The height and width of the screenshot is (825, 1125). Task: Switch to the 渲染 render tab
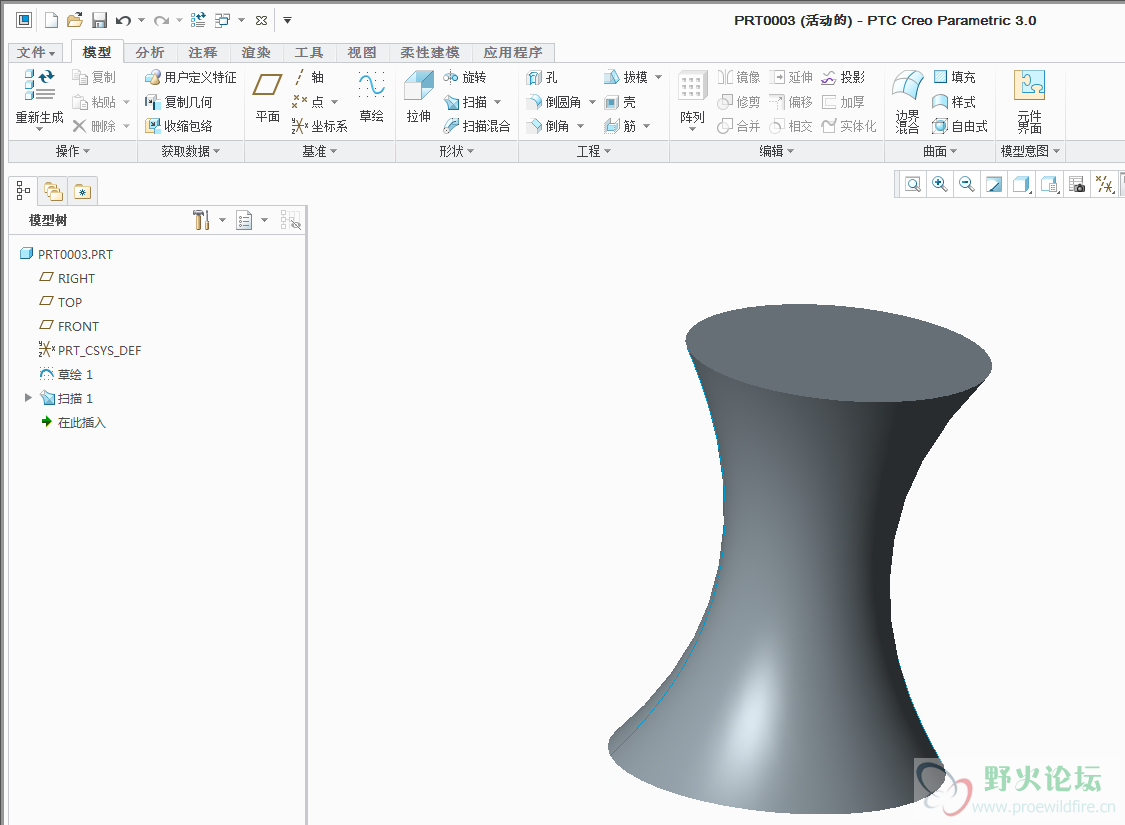click(x=255, y=52)
